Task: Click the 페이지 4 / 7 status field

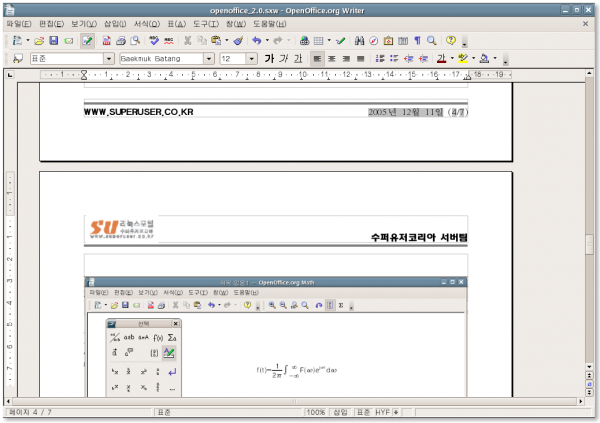Action: (78, 412)
